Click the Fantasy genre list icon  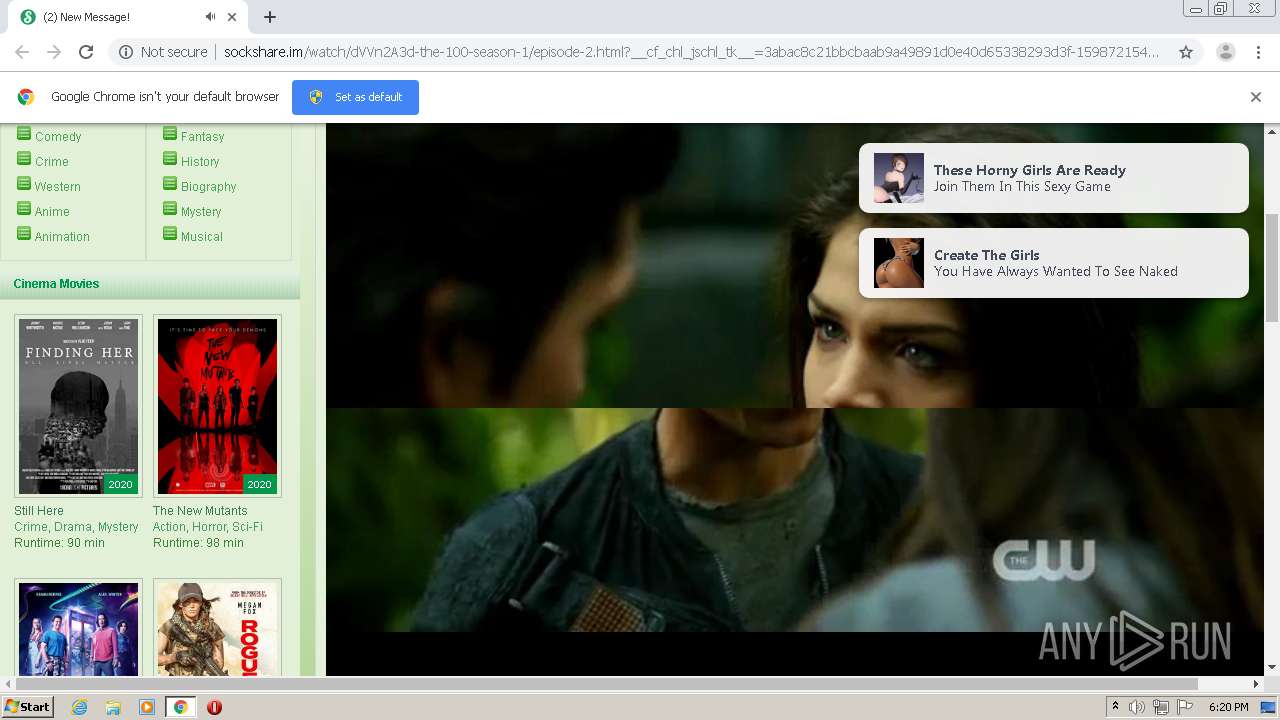click(170, 134)
